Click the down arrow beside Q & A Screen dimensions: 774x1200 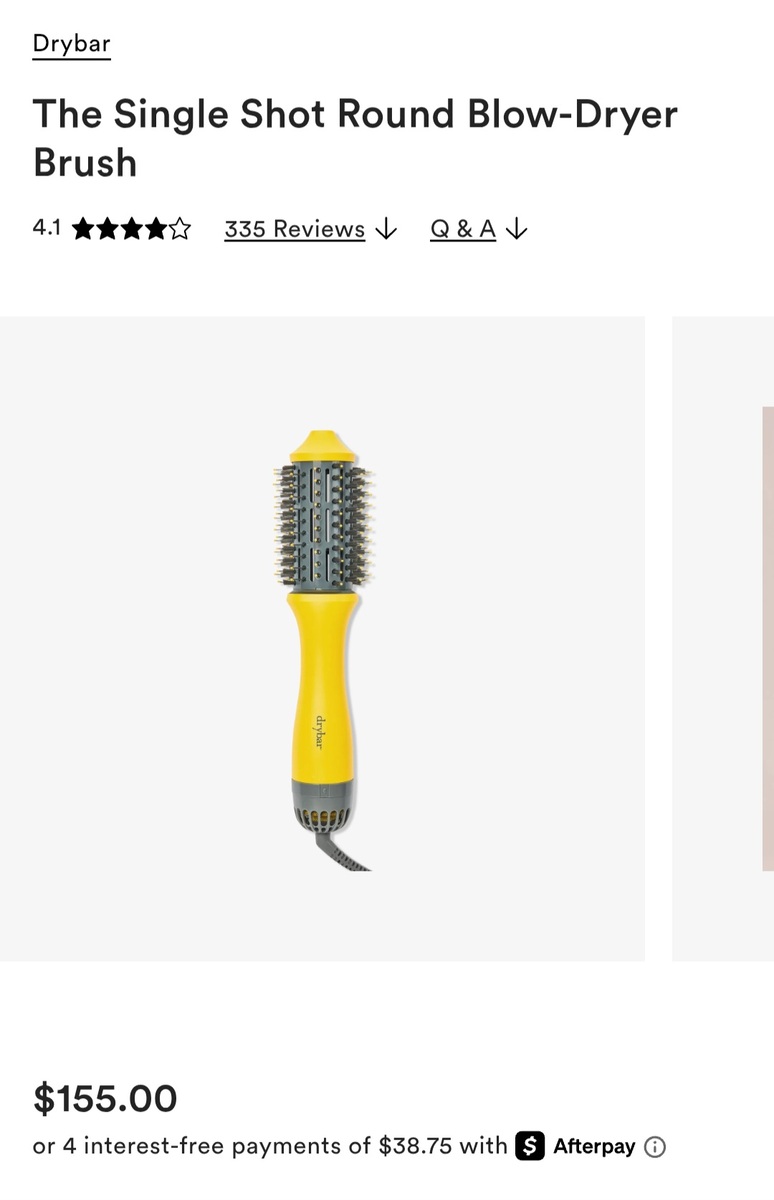click(516, 229)
